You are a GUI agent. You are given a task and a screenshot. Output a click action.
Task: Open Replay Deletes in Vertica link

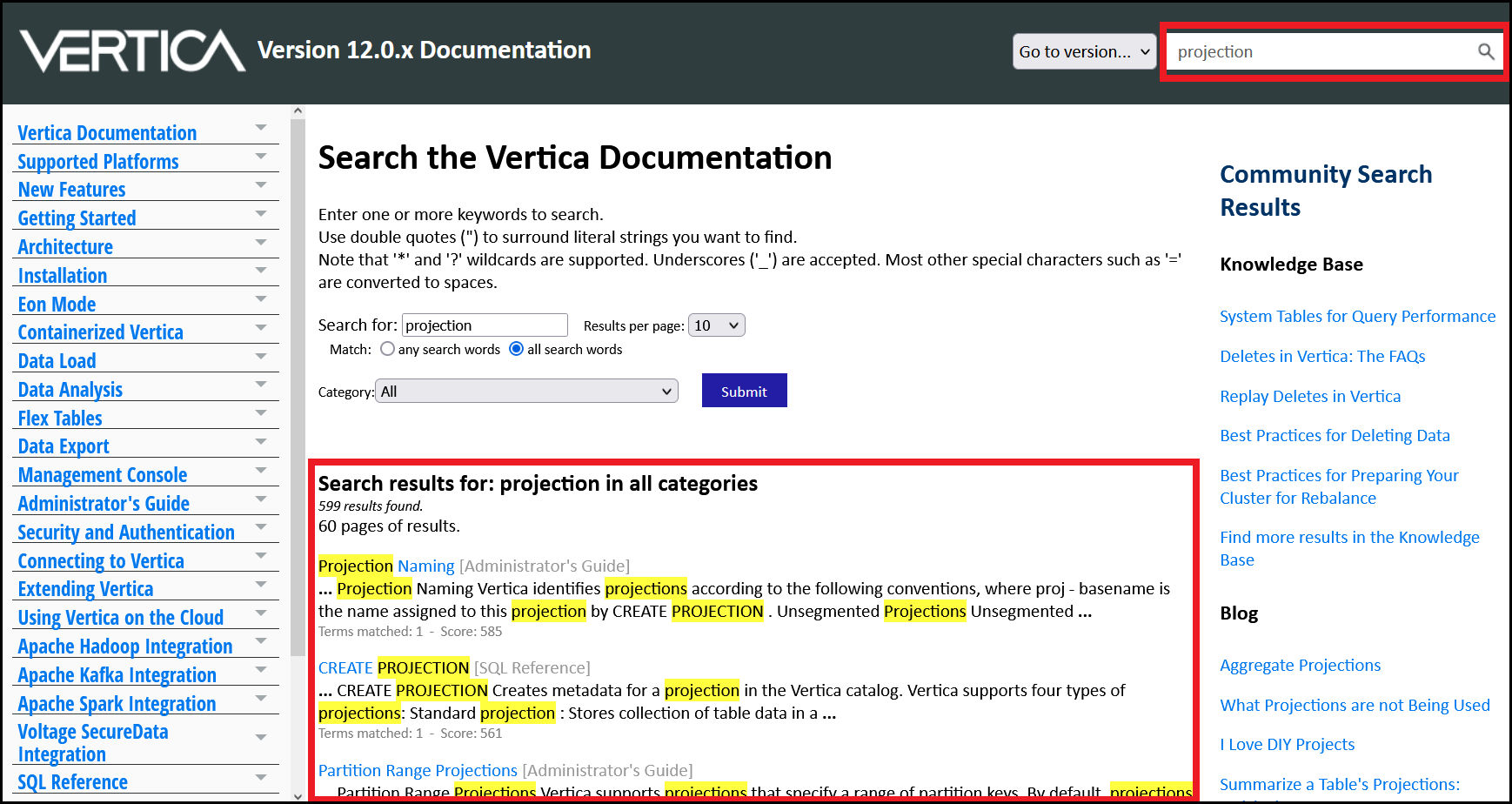point(1310,397)
